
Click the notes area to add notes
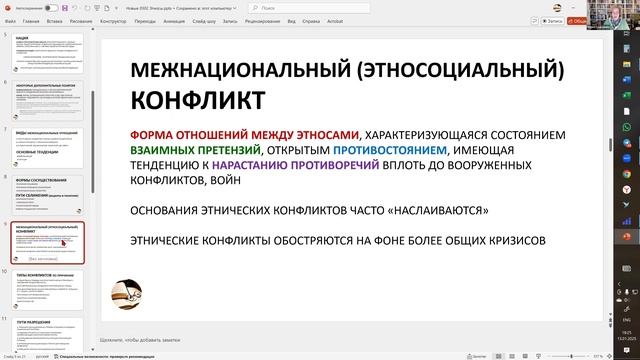(x=140, y=340)
